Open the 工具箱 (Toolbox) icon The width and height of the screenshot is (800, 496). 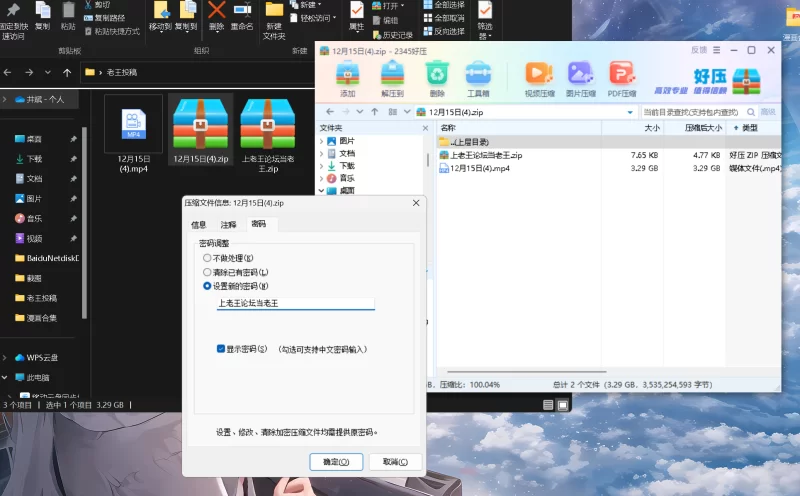478,75
